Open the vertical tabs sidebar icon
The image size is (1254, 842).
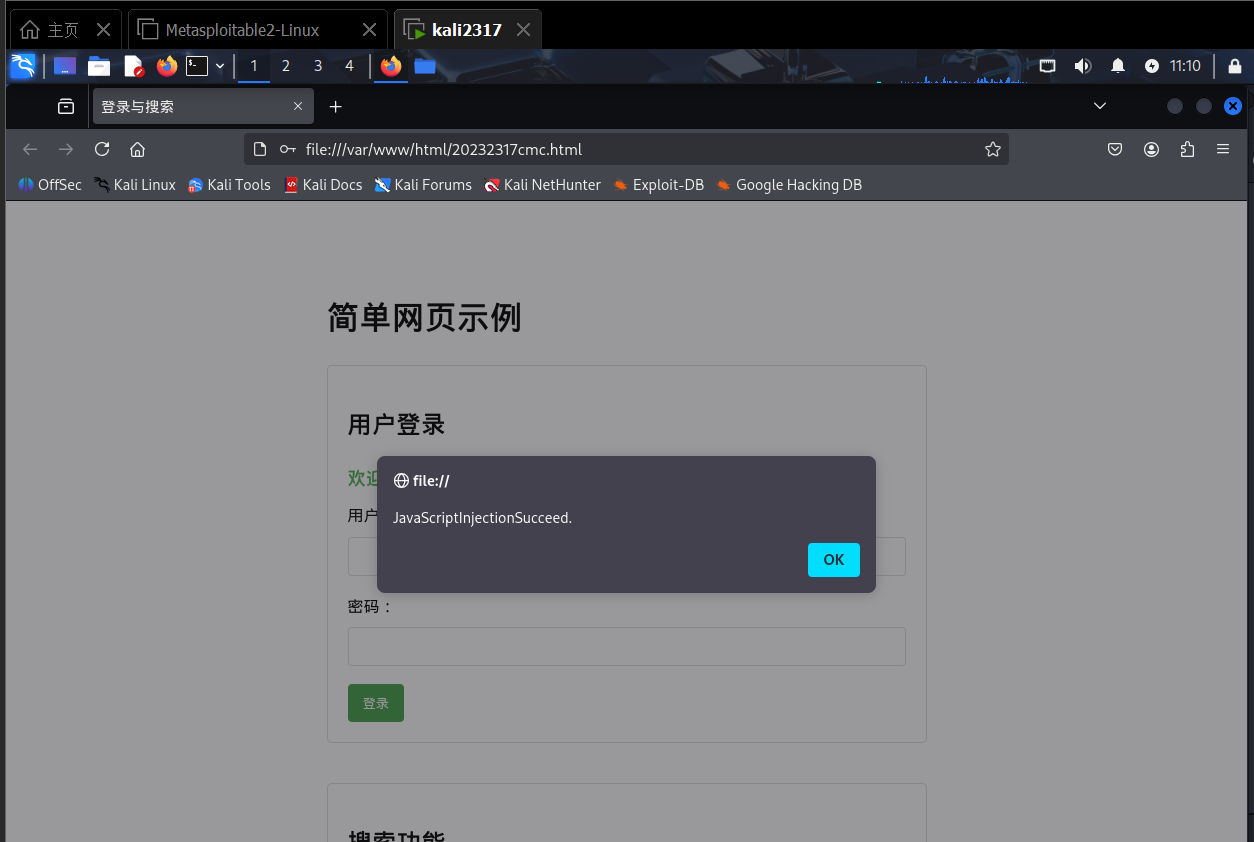click(x=65, y=106)
